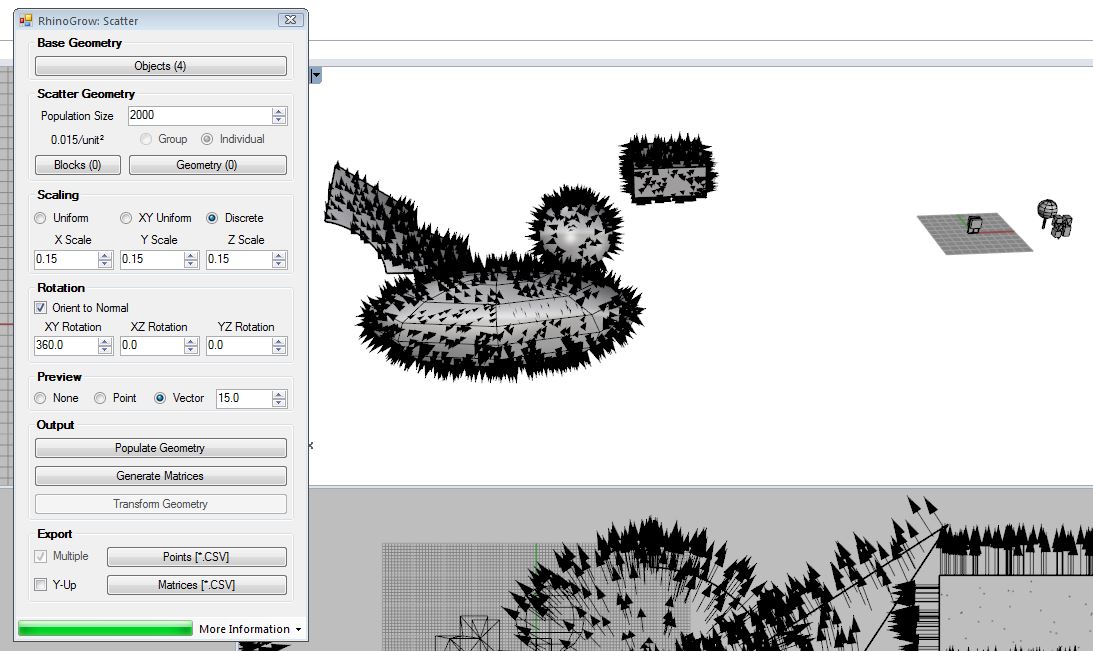This screenshot has width=1093, height=651.
Task: Adjust the YZ Rotation spinner arrows
Action: click(x=279, y=345)
